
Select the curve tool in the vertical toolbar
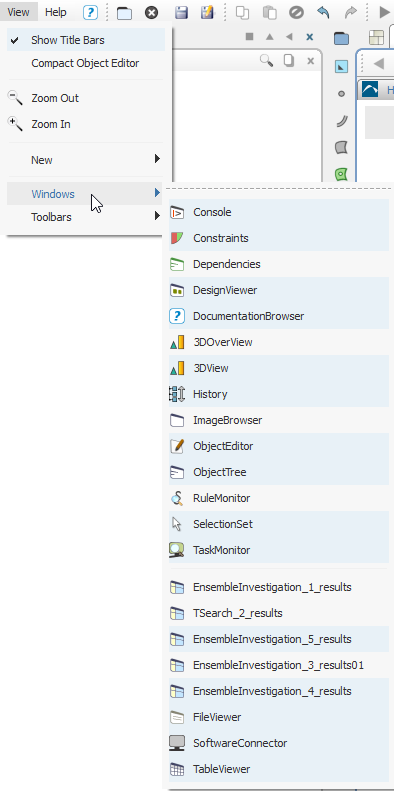342,121
